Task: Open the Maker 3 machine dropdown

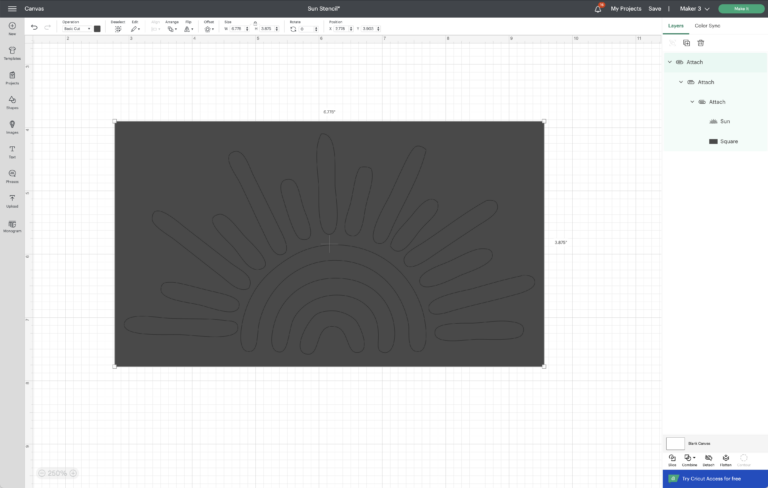Action: point(694,8)
